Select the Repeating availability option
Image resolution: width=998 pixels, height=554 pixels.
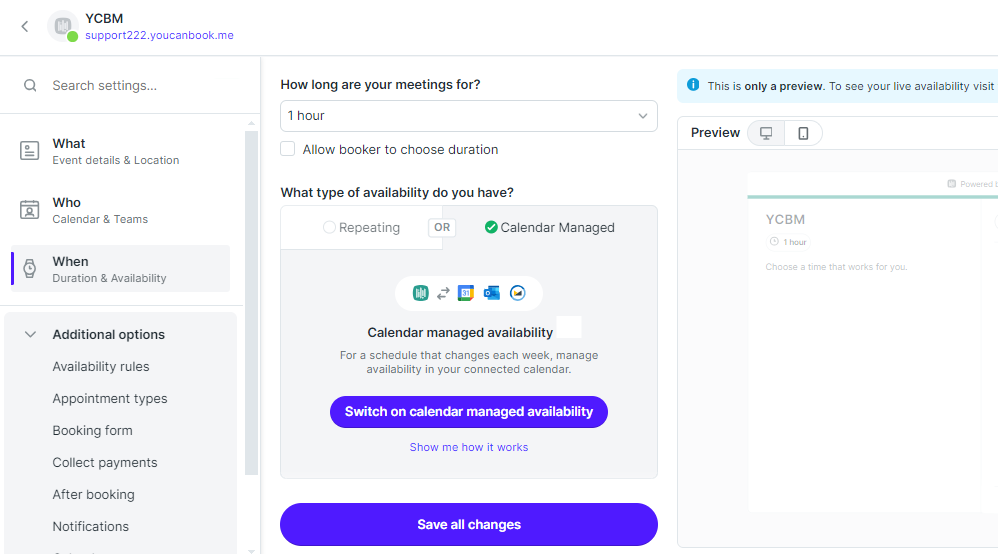pyautogui.click(x=361, y=228)
